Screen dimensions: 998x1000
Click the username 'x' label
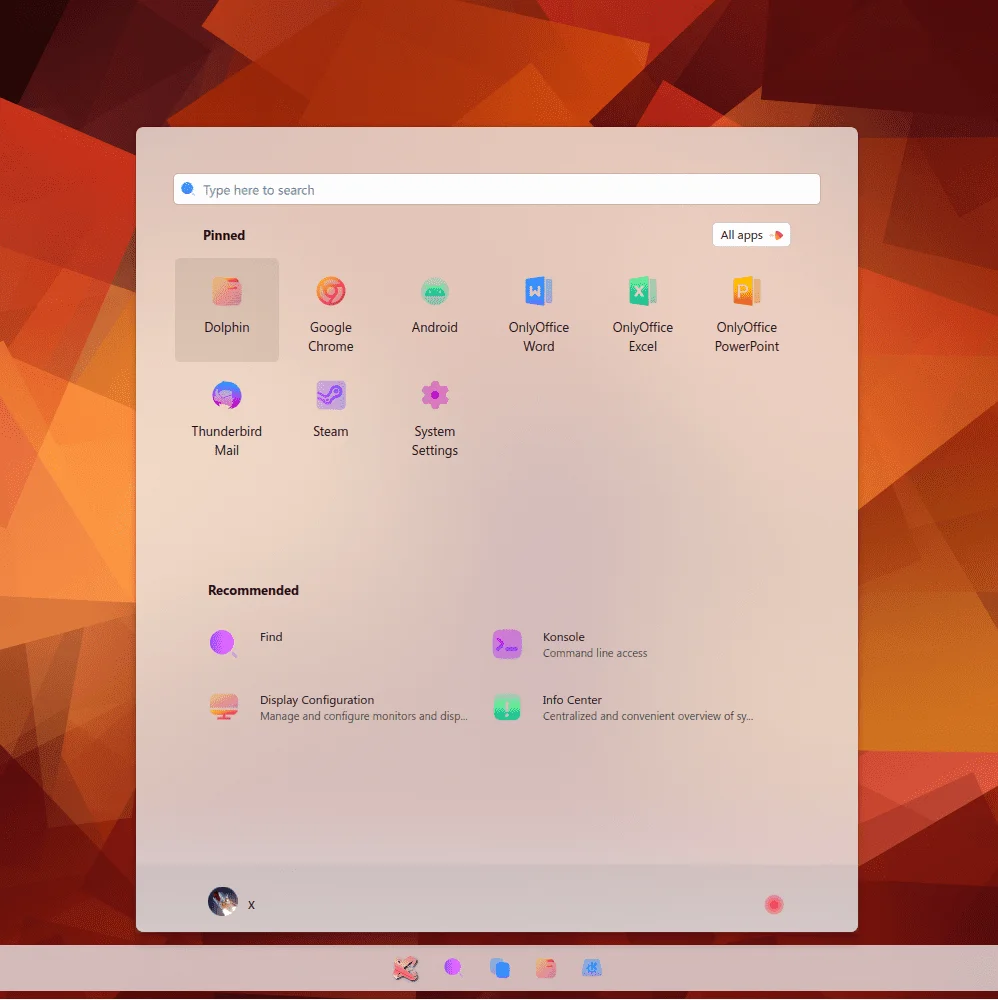coord(251,905)
